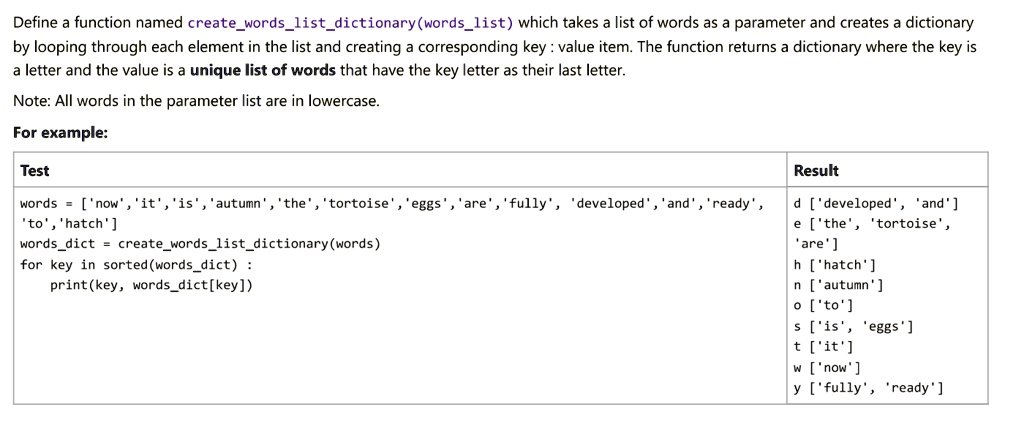Image resolution: width=1024 pixels, height=426 pixels.
Task: Click the words_dict assignment code line
Action: click(200, 244)
